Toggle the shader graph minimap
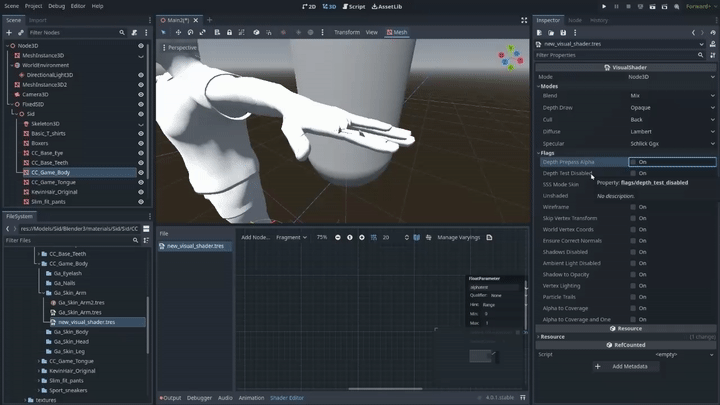This screenshot has height=405, width=720. (416, 237)
